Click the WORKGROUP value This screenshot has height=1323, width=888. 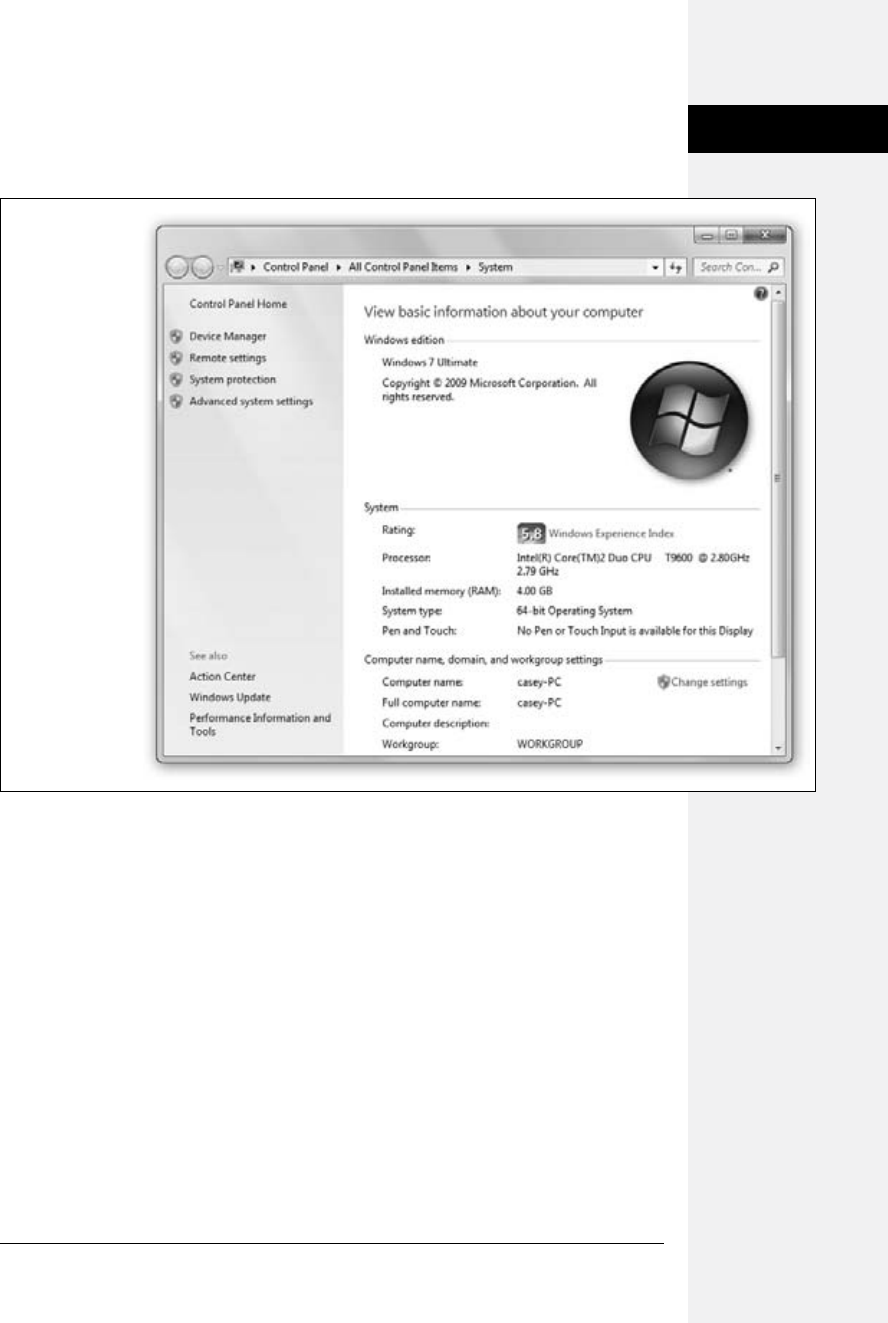pos(550,745)
